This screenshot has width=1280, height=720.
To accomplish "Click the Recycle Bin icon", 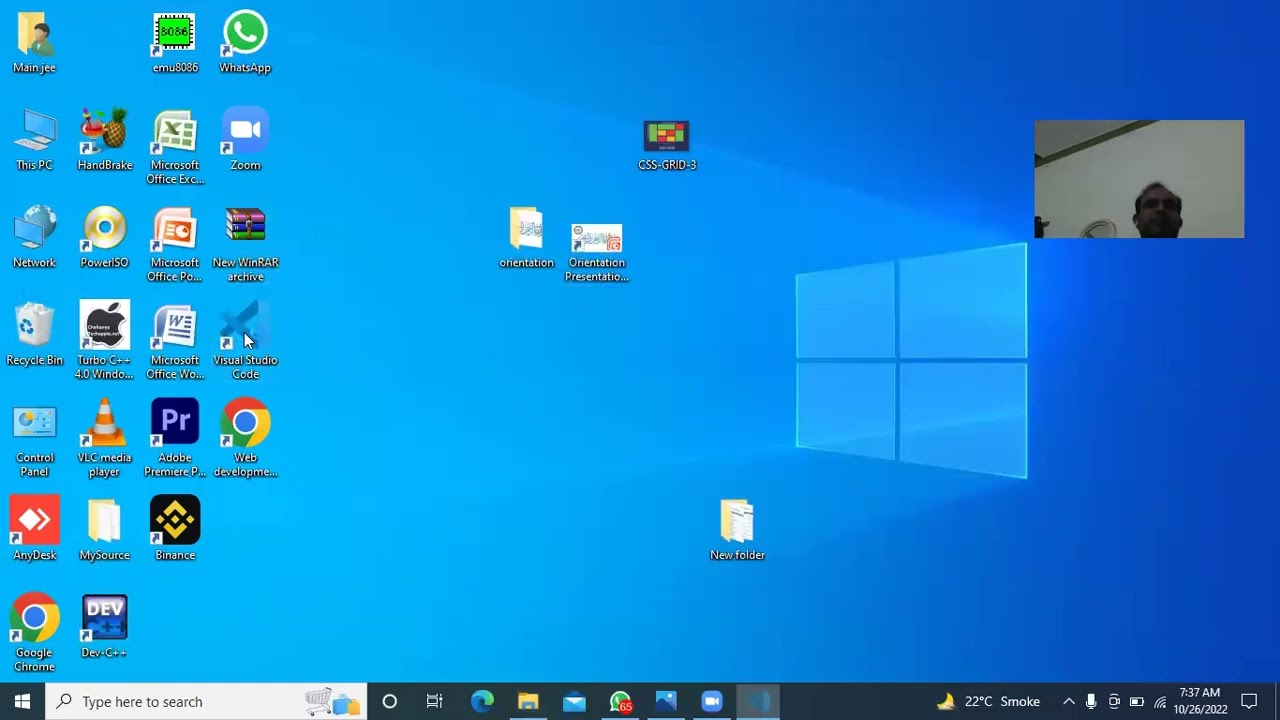I will [34, 335].
